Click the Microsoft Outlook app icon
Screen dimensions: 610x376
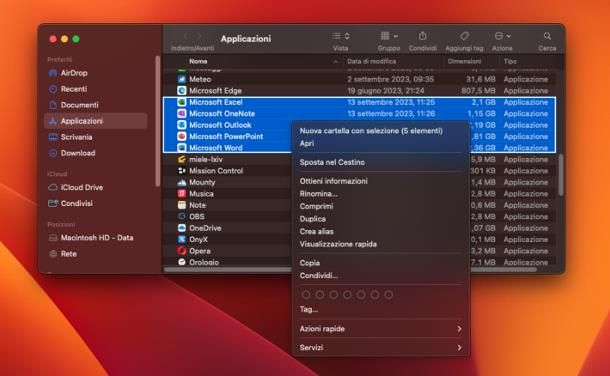182,125
